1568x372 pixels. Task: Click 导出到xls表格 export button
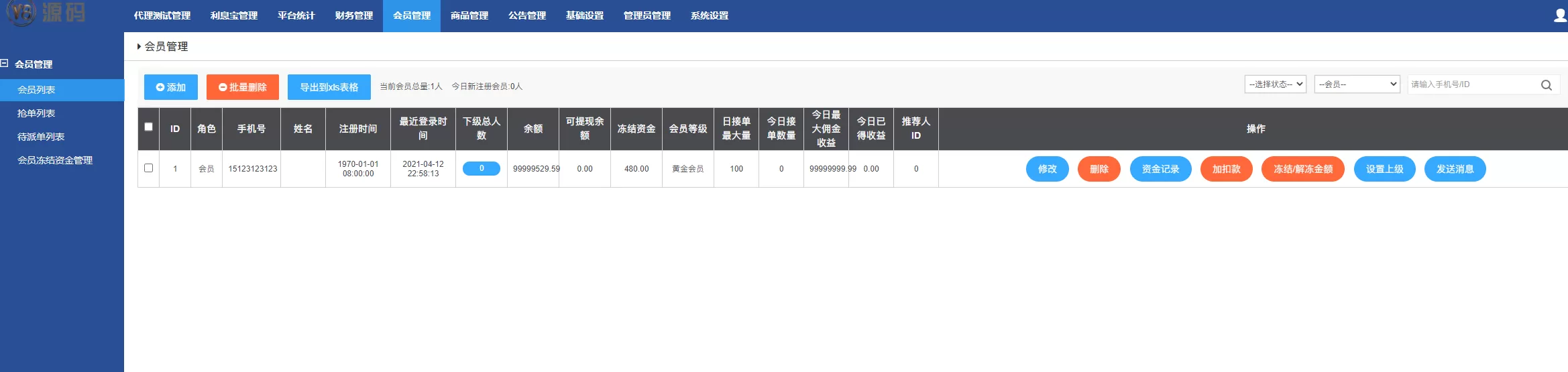coord(329,87)
